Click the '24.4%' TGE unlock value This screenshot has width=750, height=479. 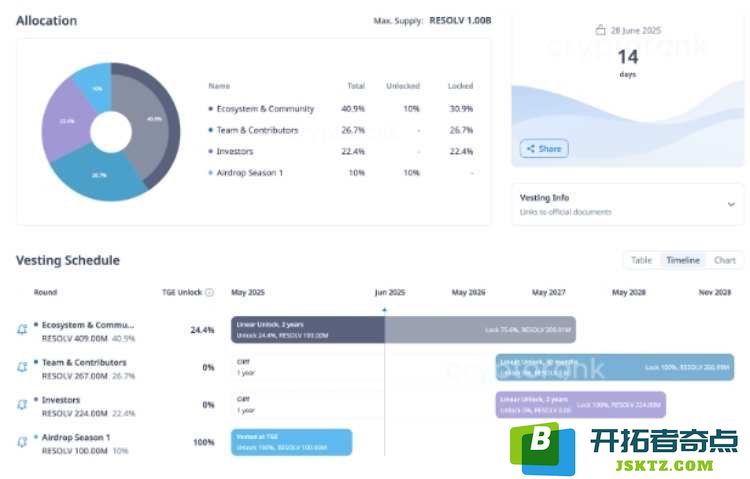(202, 330)
